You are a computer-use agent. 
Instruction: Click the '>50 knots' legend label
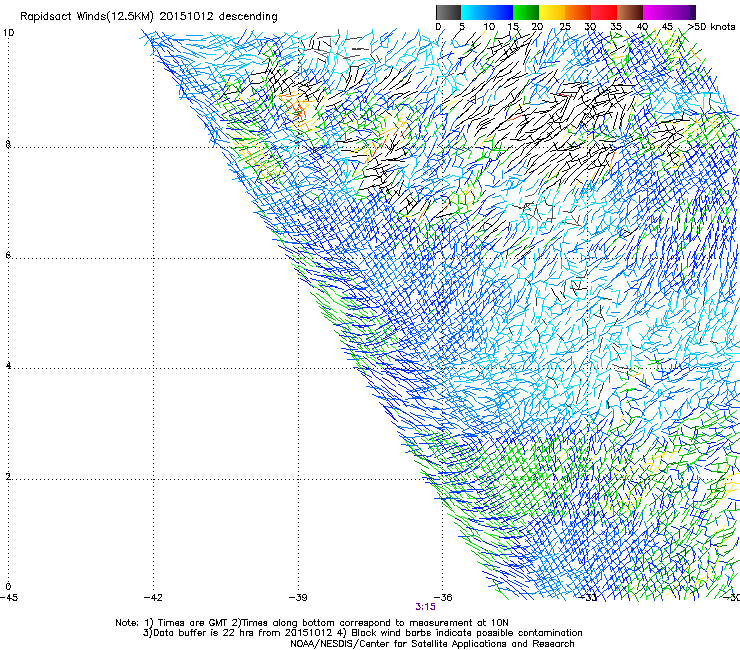click(711, 27)
